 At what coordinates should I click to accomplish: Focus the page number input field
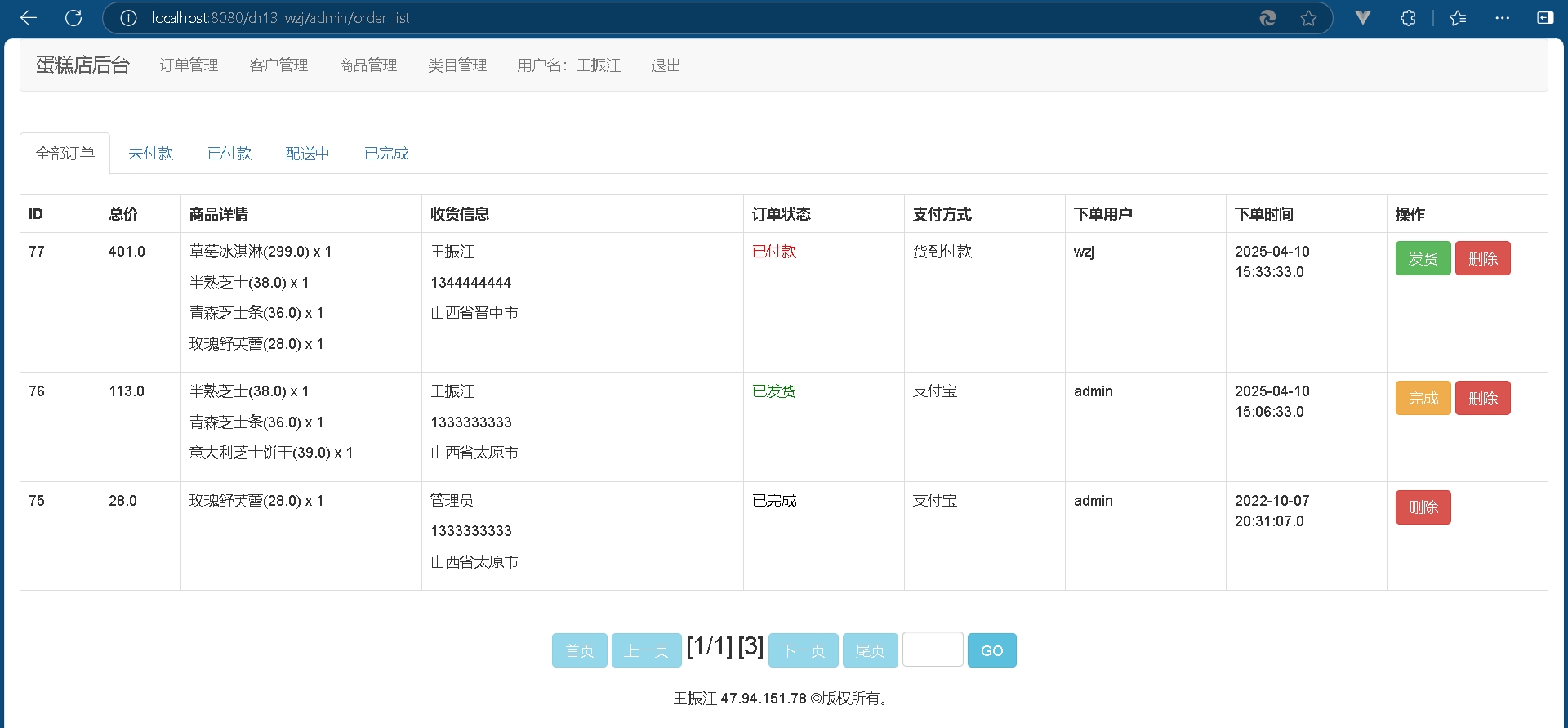pyautogui.click(x=933, y=650)
